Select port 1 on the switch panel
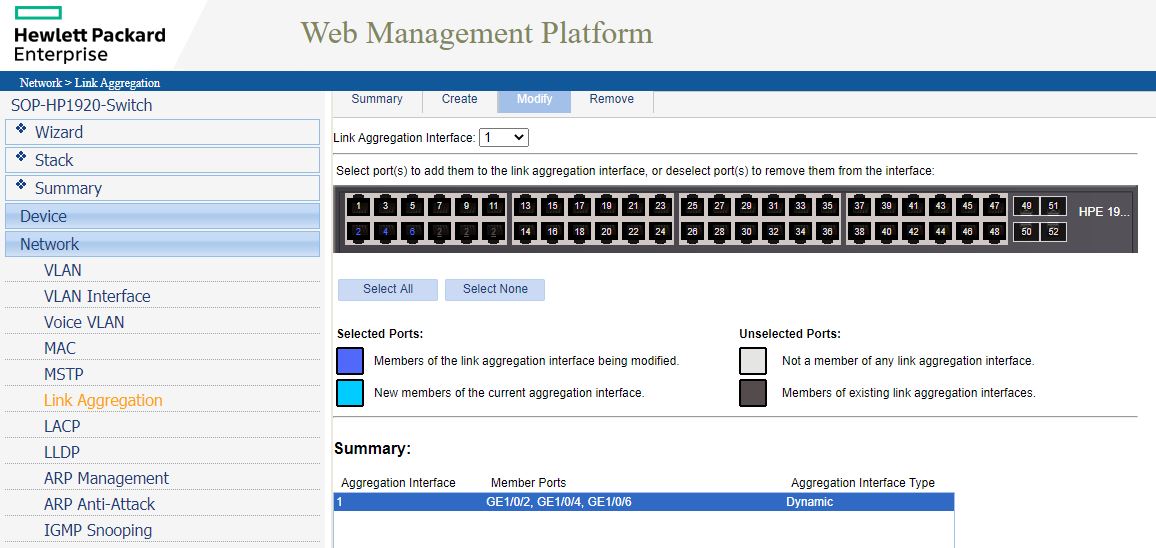This screenshot has width=1156, height=548. point(358,207)
